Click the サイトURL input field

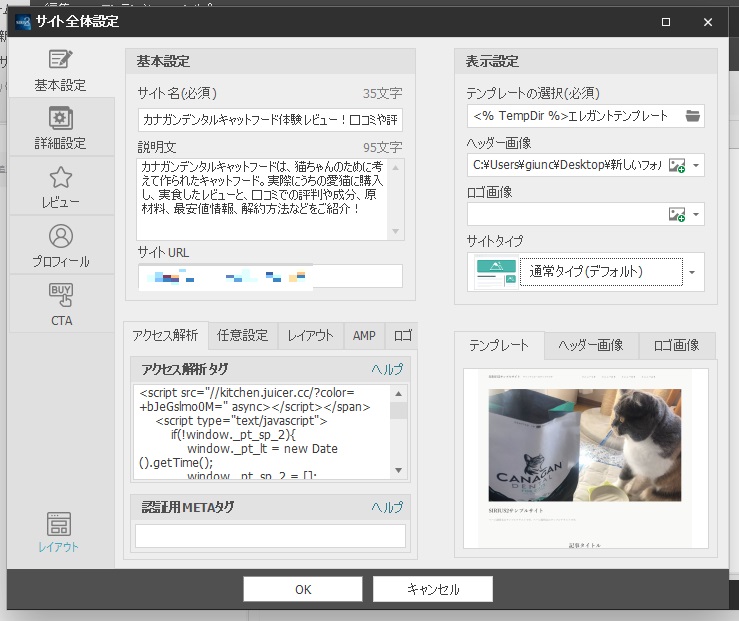pos(271,276)
